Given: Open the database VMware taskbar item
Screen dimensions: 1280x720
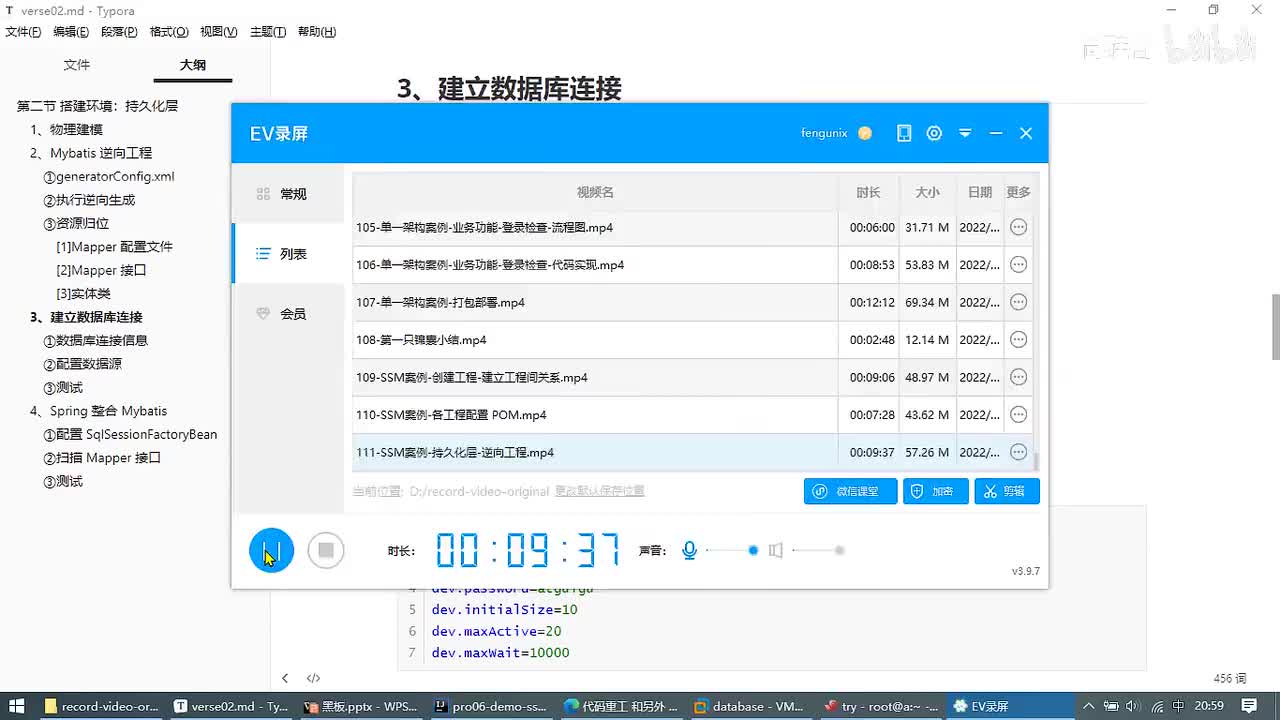Looking at the screenshot, I should coord(749,706).
